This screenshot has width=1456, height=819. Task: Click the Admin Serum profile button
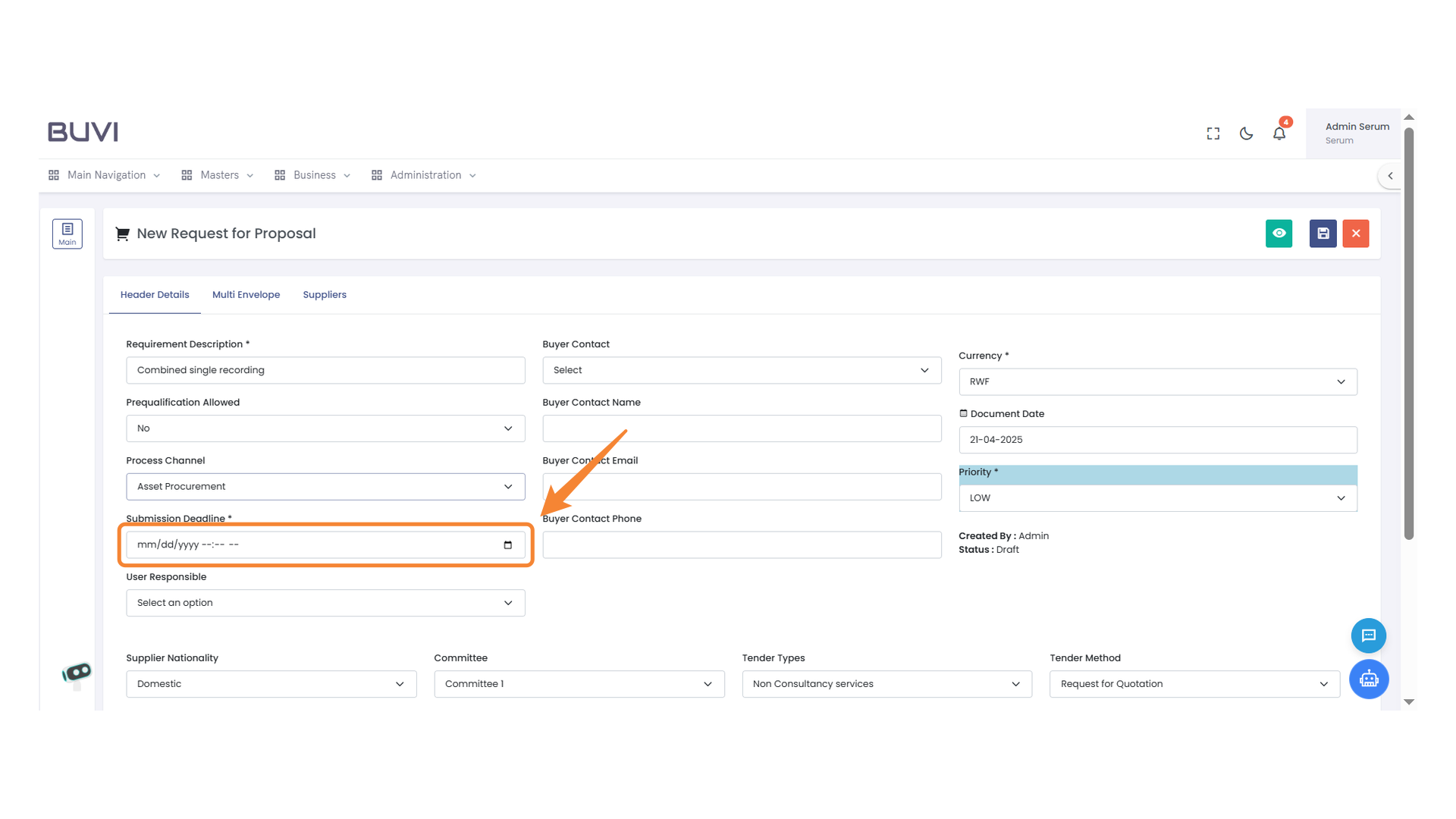(1356, 133)
